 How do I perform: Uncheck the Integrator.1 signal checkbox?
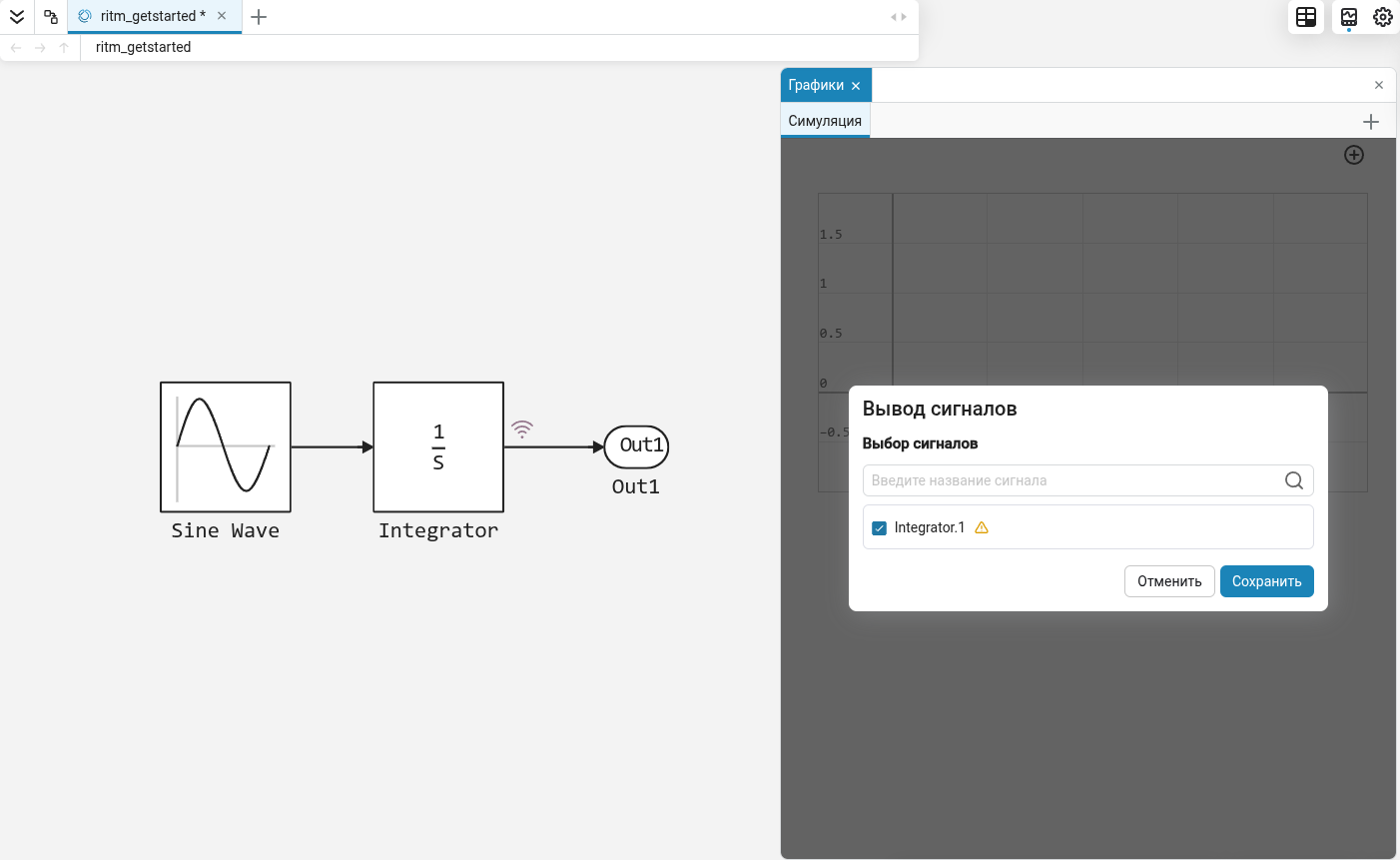[x=879, y=528]
